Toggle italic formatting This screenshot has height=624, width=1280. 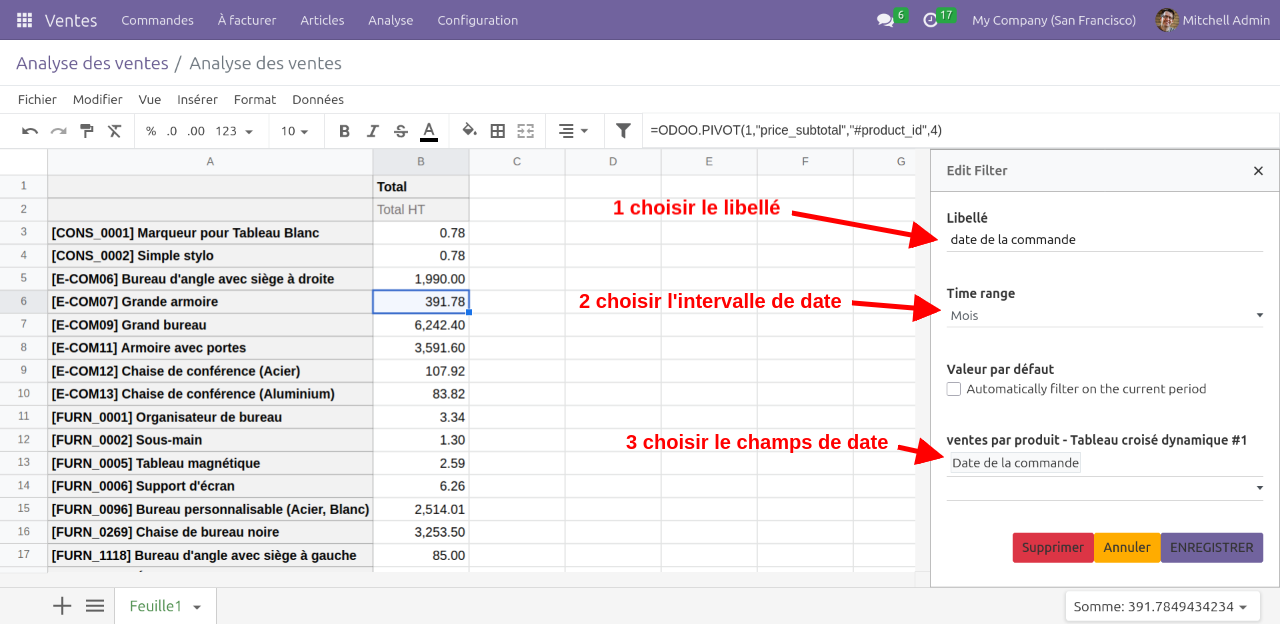pos(373,131)
